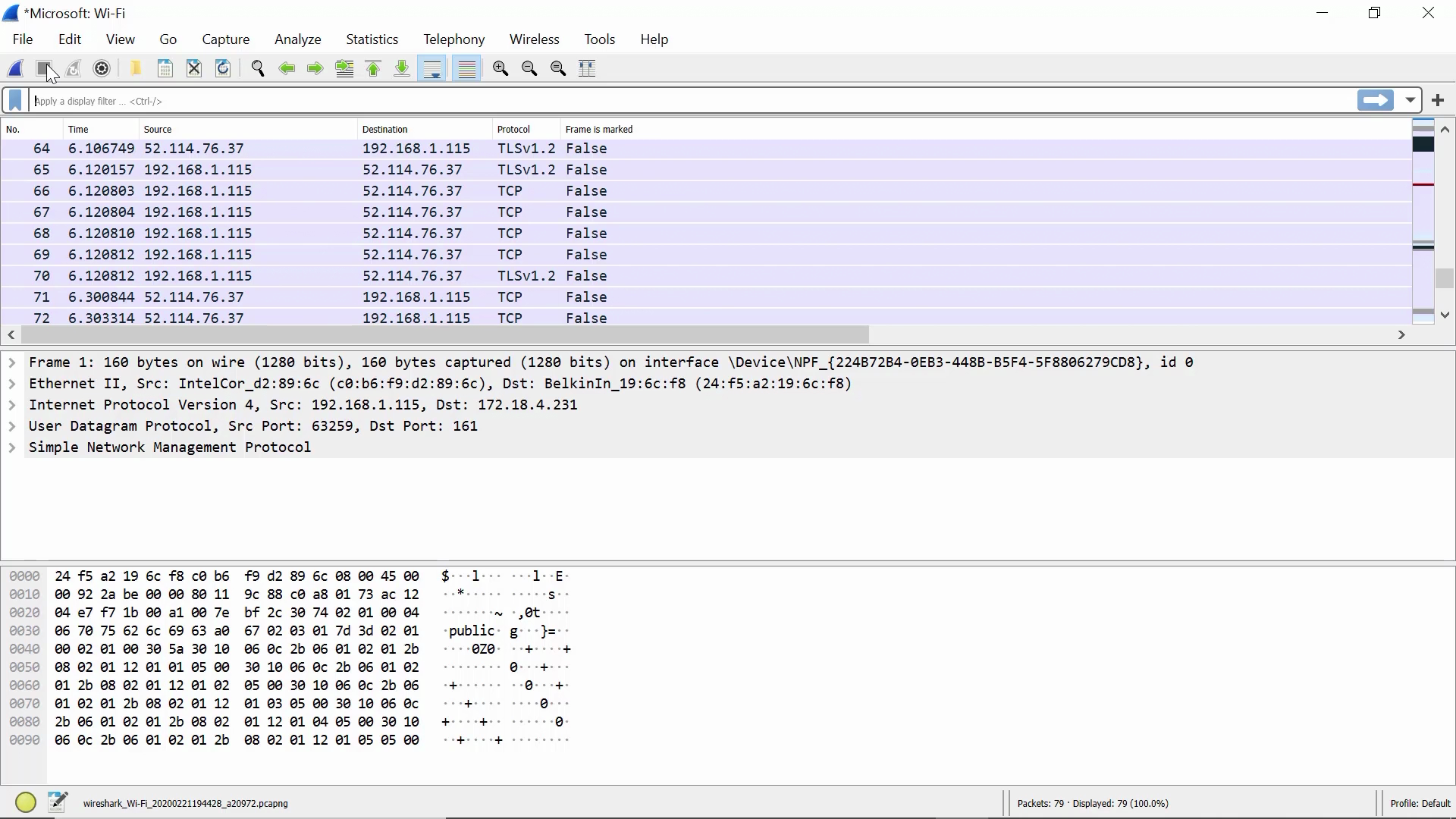Jump to the last packet

(402, 68)
